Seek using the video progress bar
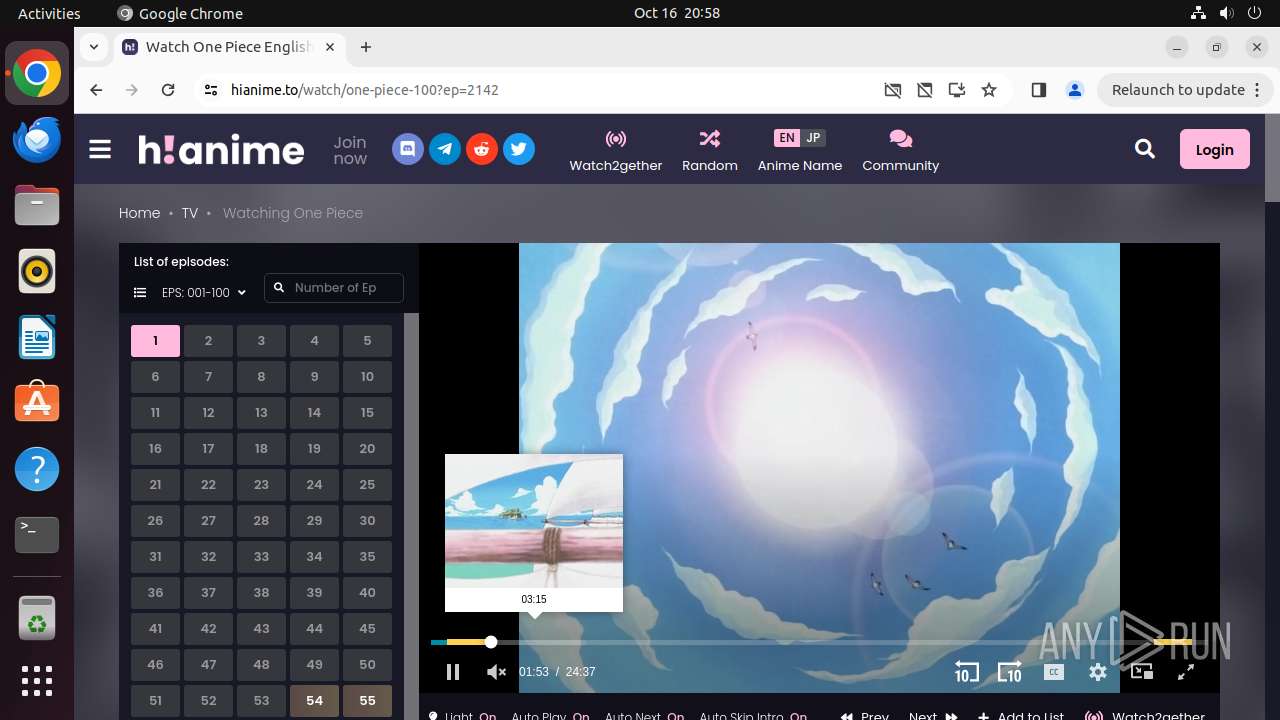The height and width of the screenshot is (720, 1280). tap(811, 642)
